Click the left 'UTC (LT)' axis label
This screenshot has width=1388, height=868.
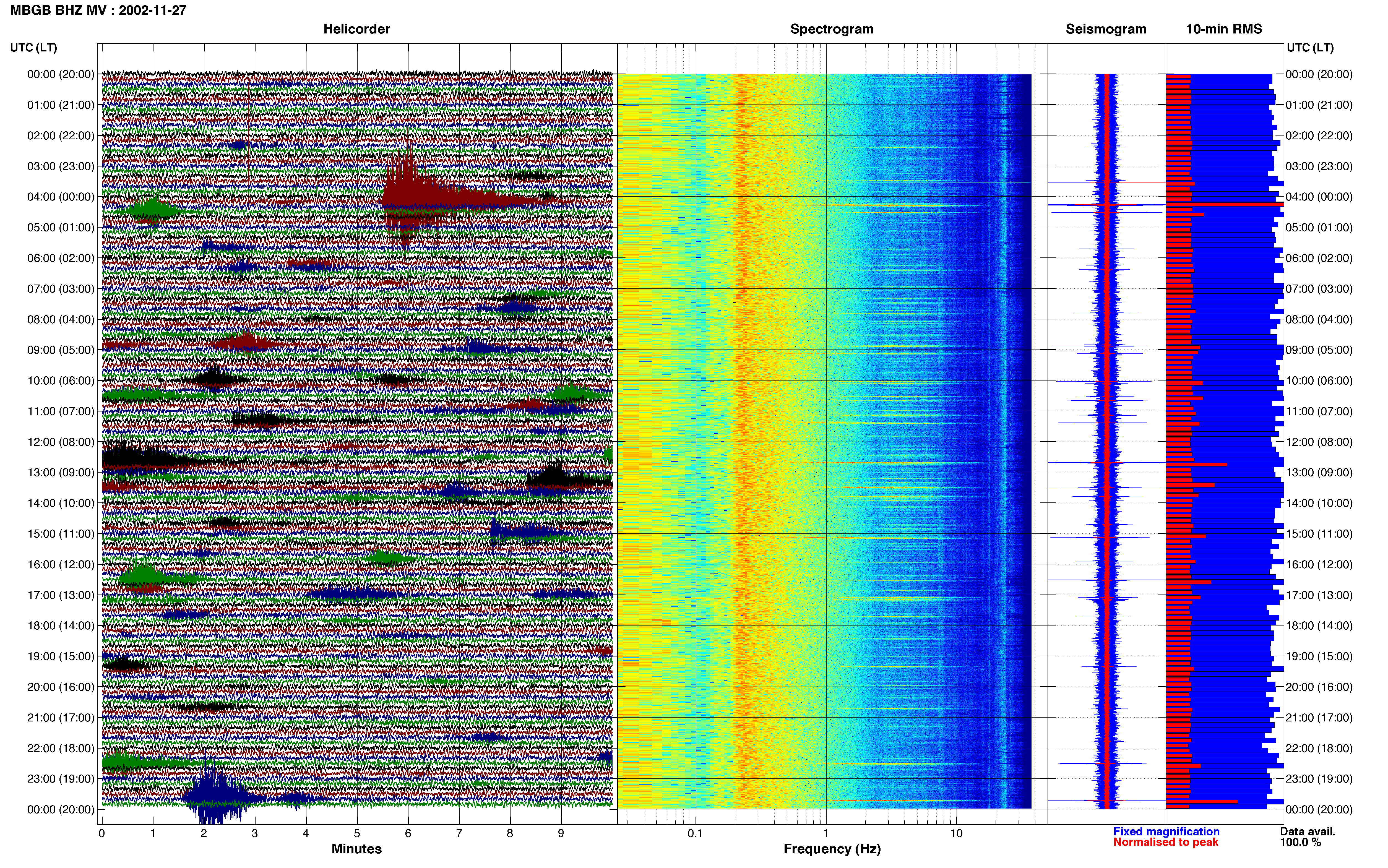(x=33, y=48)
